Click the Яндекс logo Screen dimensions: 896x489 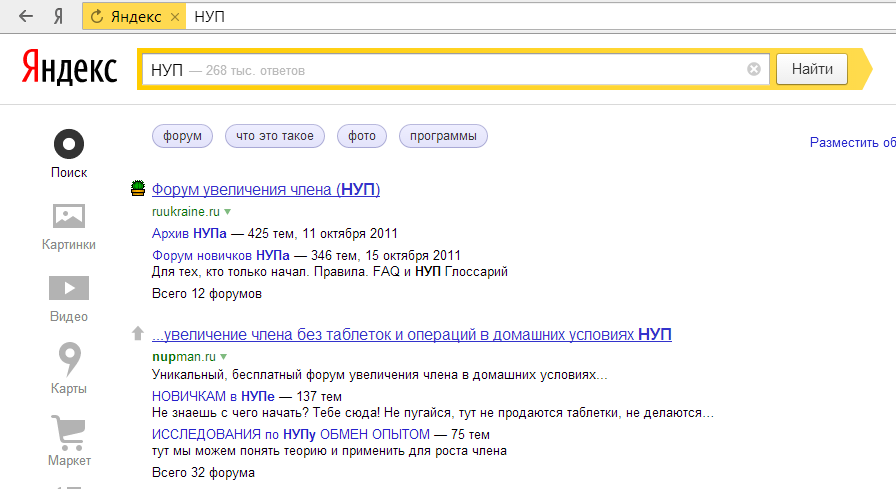click(69, 68)
